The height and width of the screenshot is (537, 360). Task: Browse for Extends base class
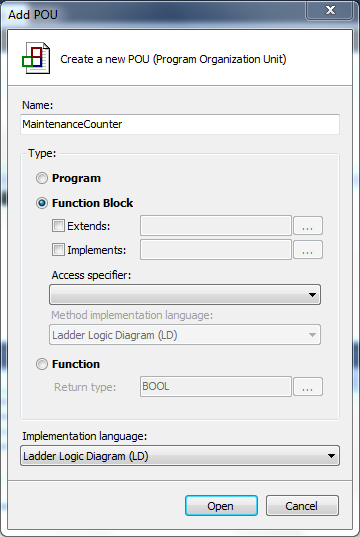[308, 225]
